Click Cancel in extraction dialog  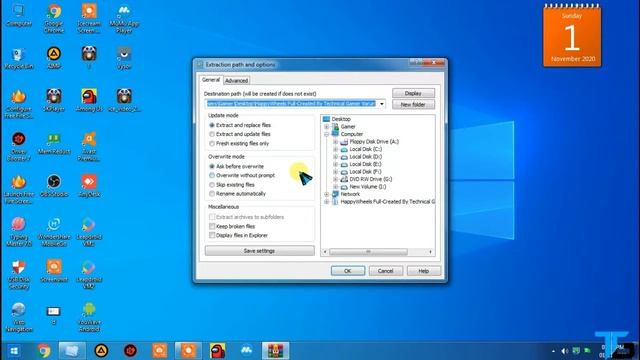click(x=385, y=271)
